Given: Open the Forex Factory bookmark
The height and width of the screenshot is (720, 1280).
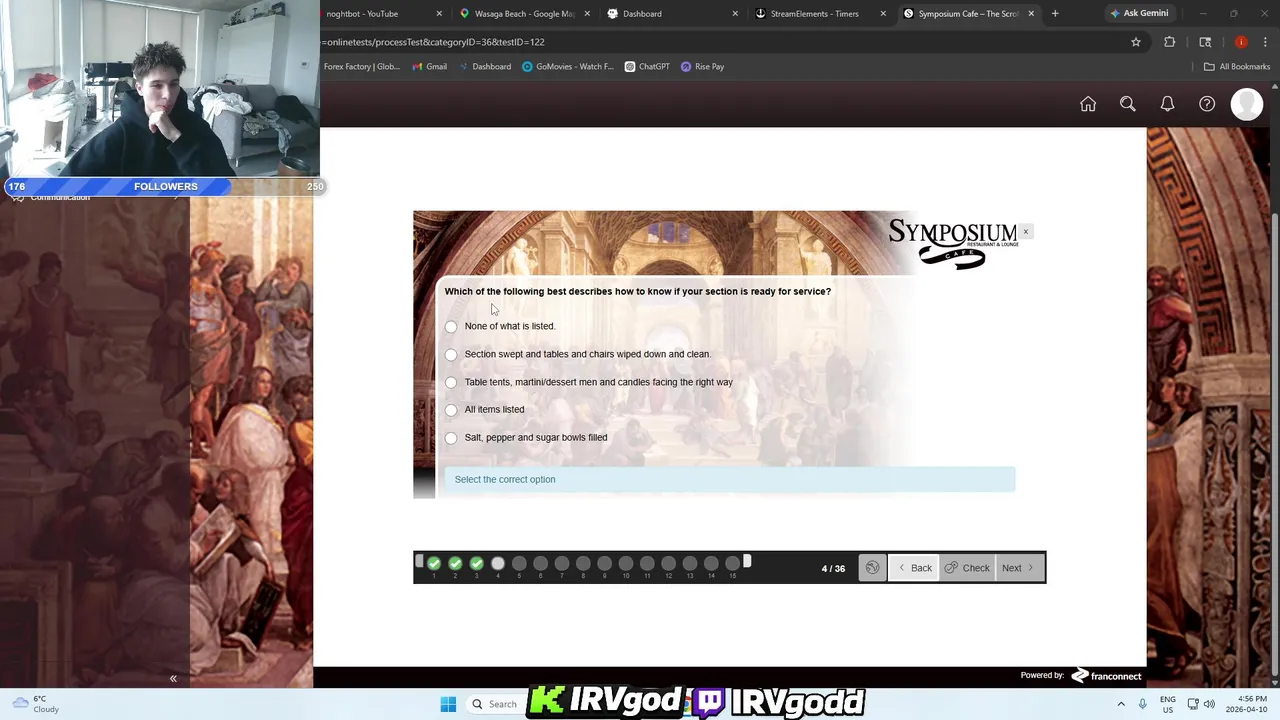Looking at the screenshot, I should (x=361, y=67).
